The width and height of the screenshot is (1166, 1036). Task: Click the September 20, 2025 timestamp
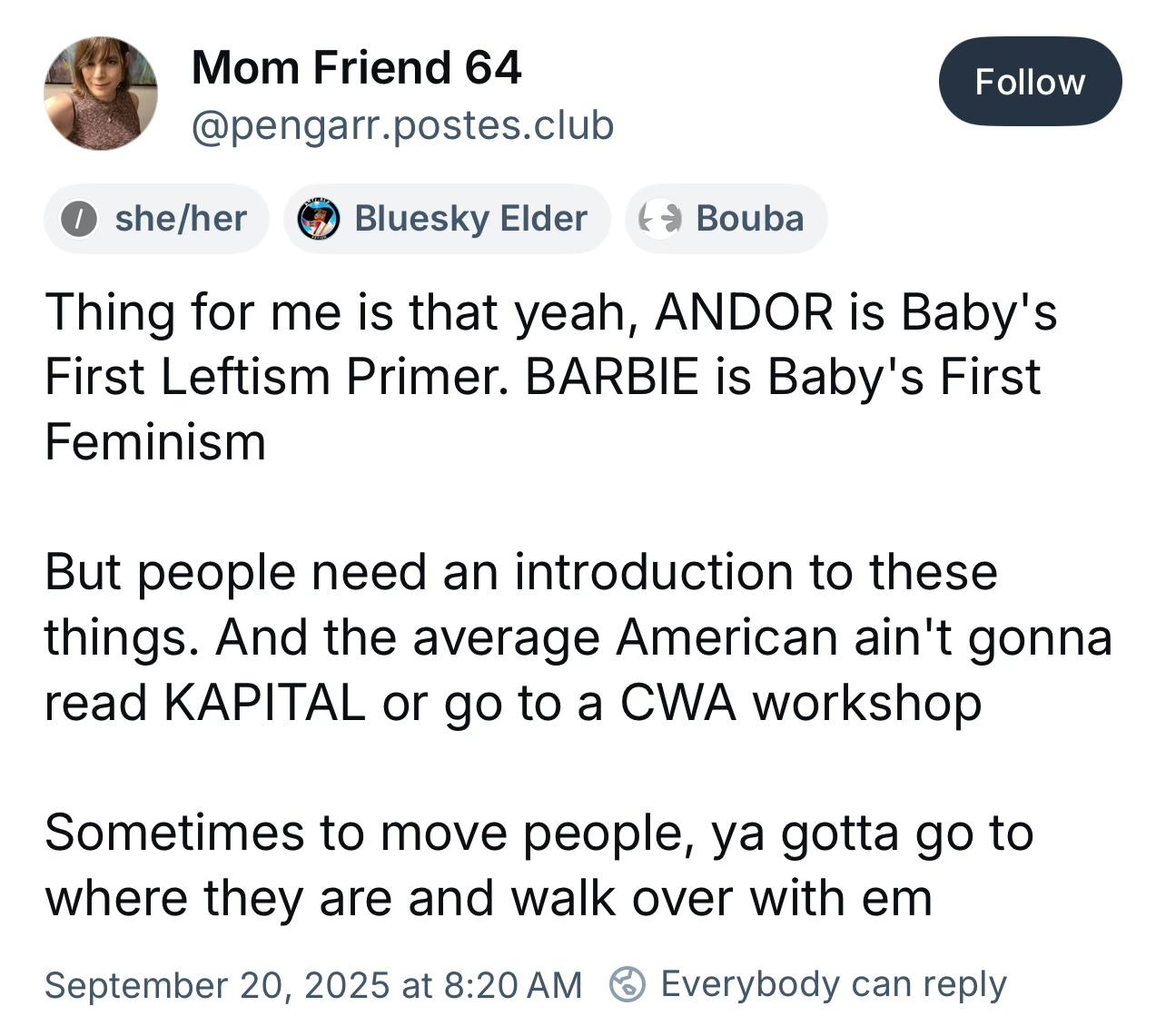(313, 984)
